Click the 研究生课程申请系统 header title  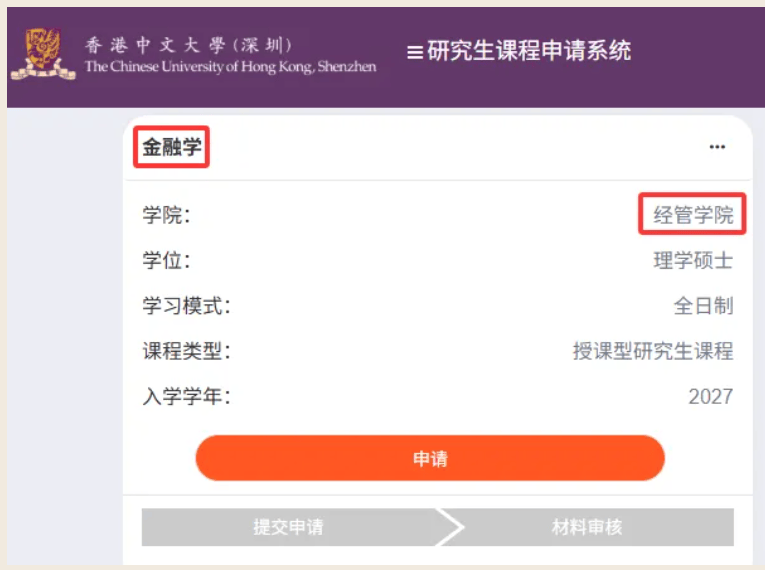[529, 51]
